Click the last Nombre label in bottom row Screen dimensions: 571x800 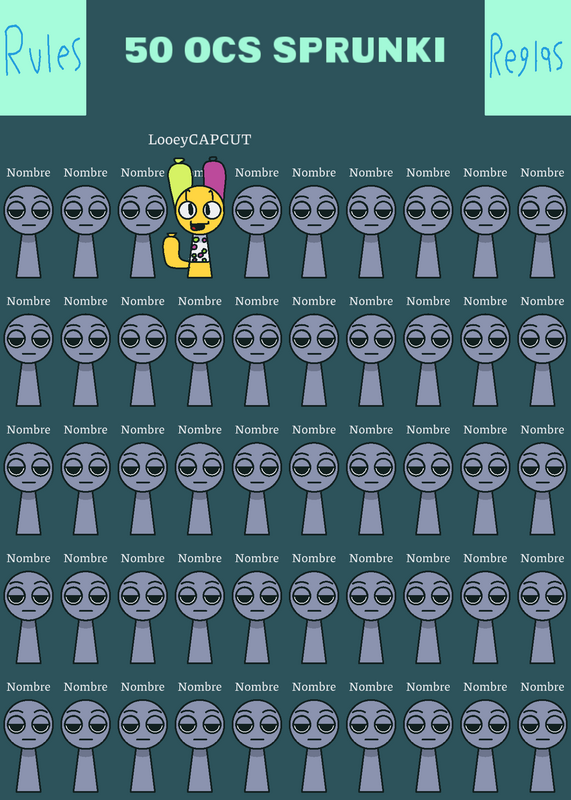(x=542, y=687)
